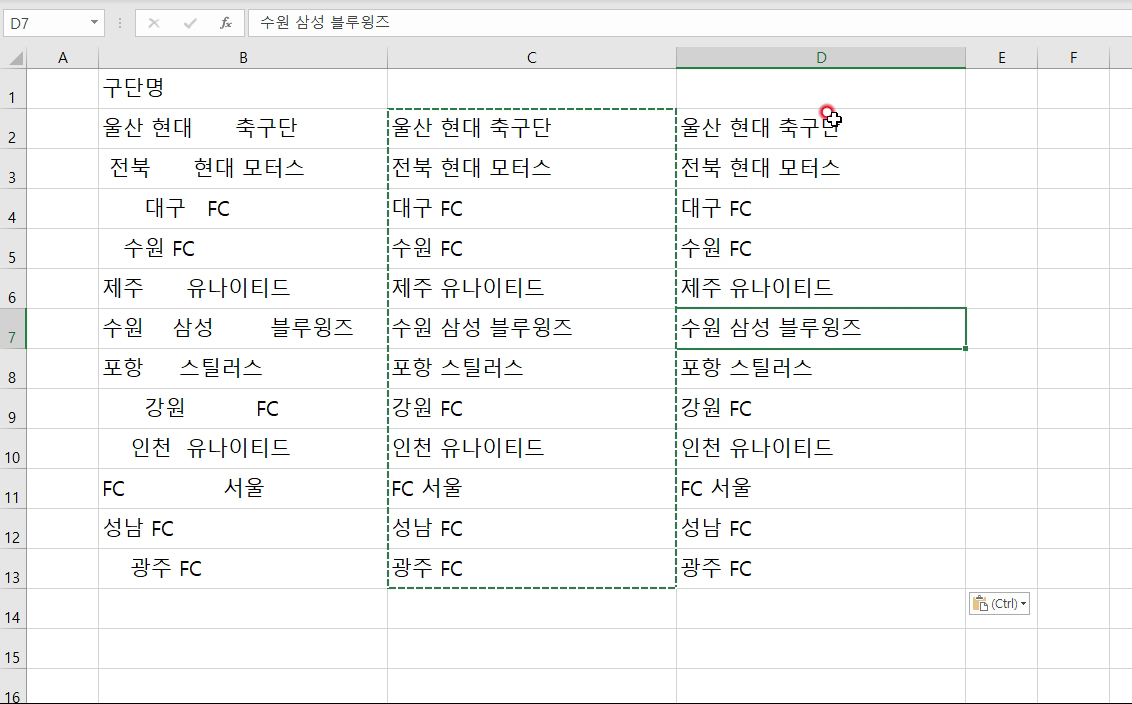Click the Cancel X icon in formula bar
This screenshot has width=1132, height=704.
click(154, 23)
